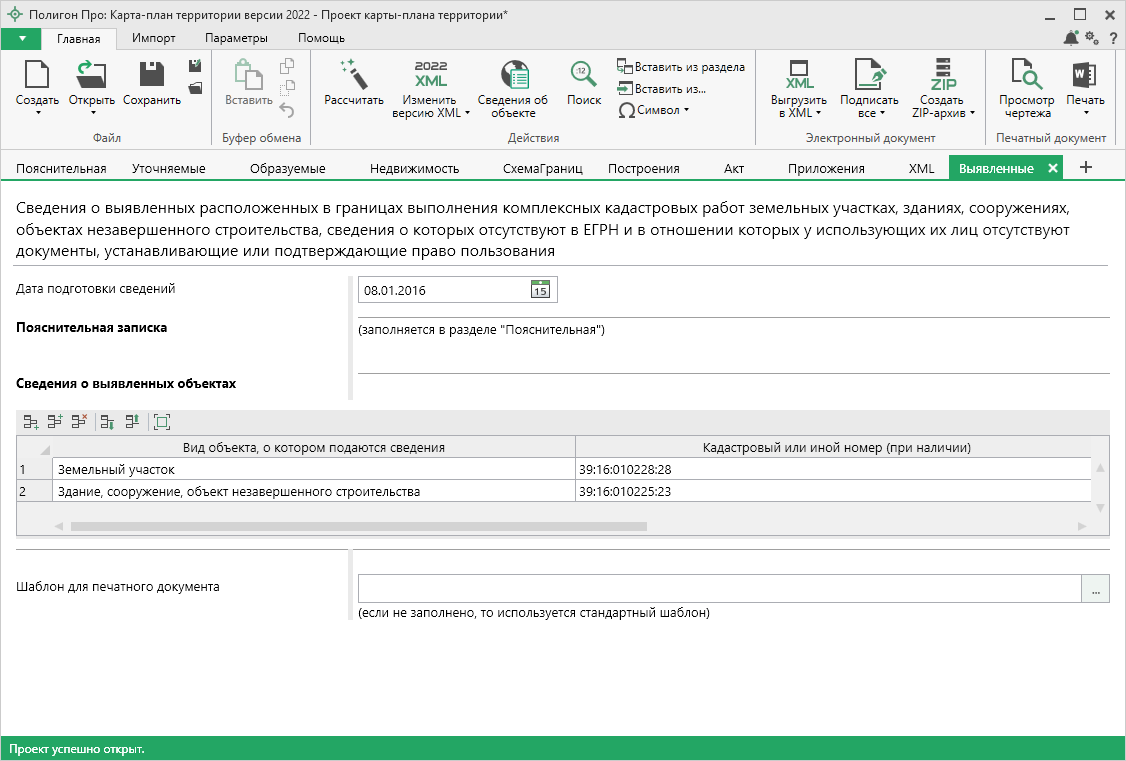Switch to the Параметры ribbon tab

tap(236, 38)
